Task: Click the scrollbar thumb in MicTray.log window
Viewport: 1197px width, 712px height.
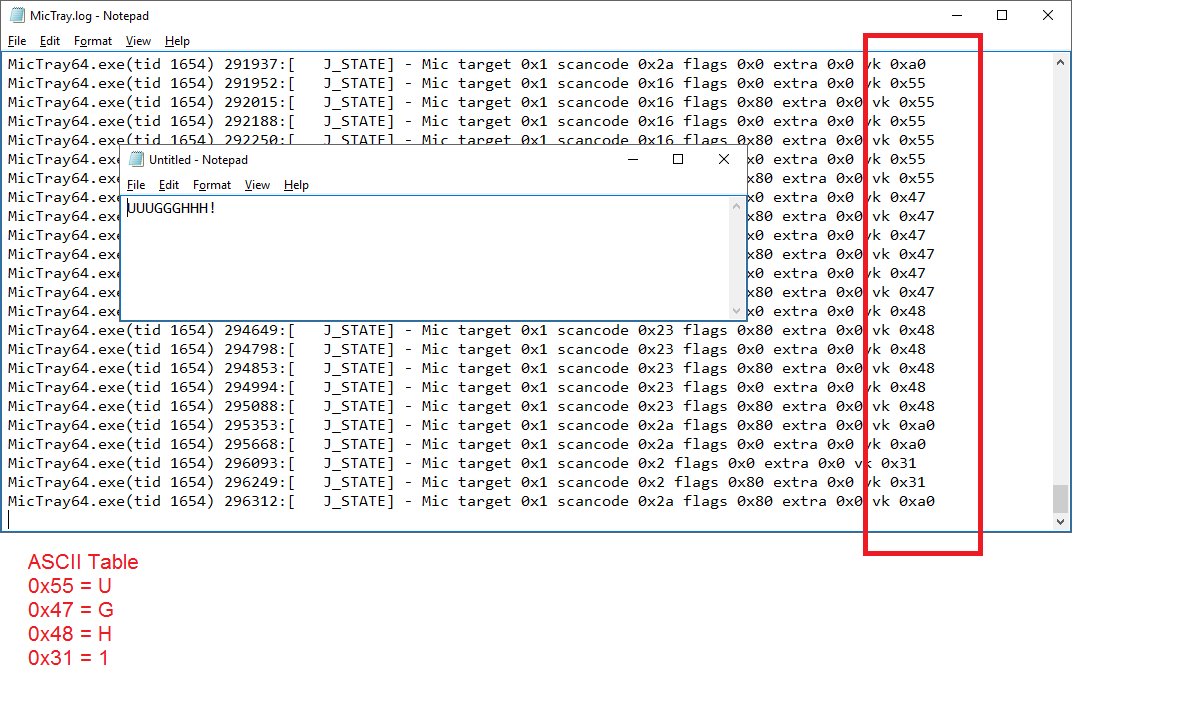Action: [1060, 499]
